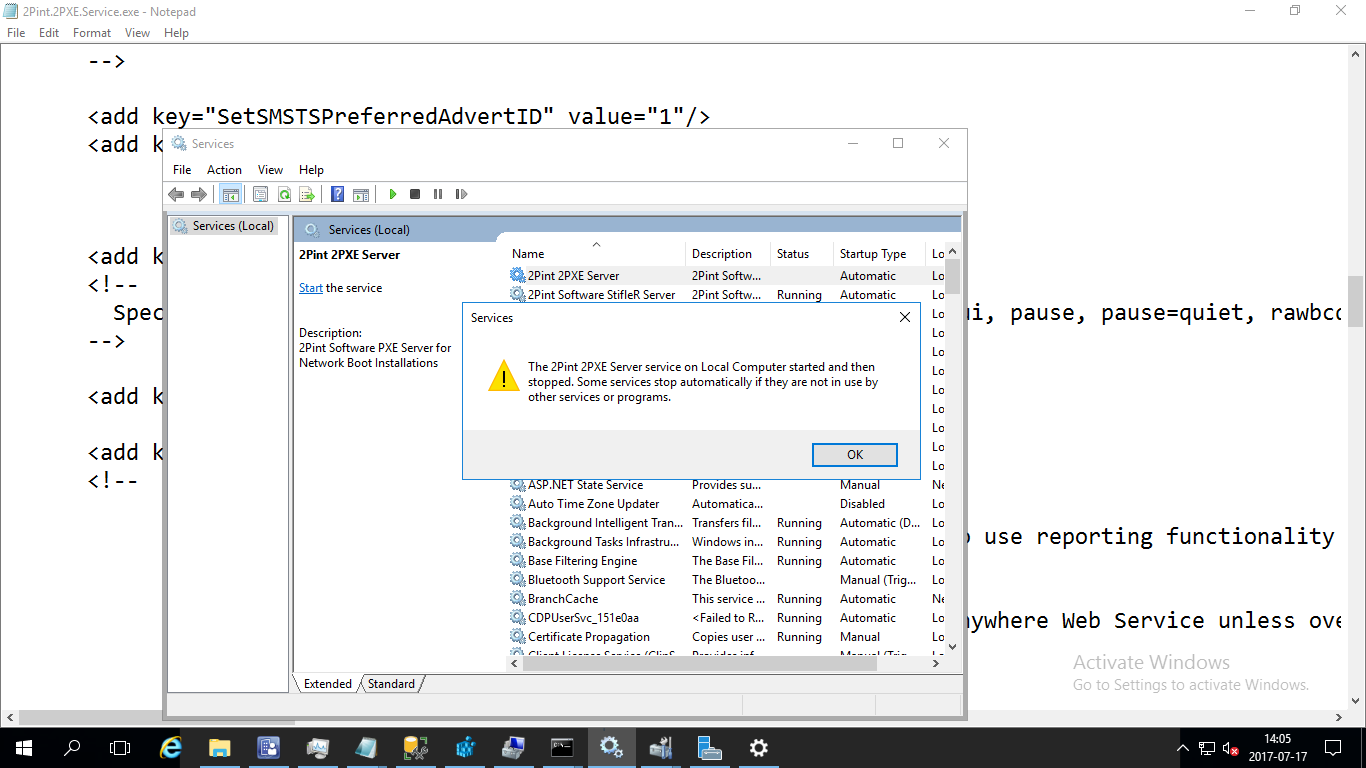Click Notepad's vertical scrollbar thumb
The height and width of the screenshot is (768, 1366).
(x=1355, y=302)
